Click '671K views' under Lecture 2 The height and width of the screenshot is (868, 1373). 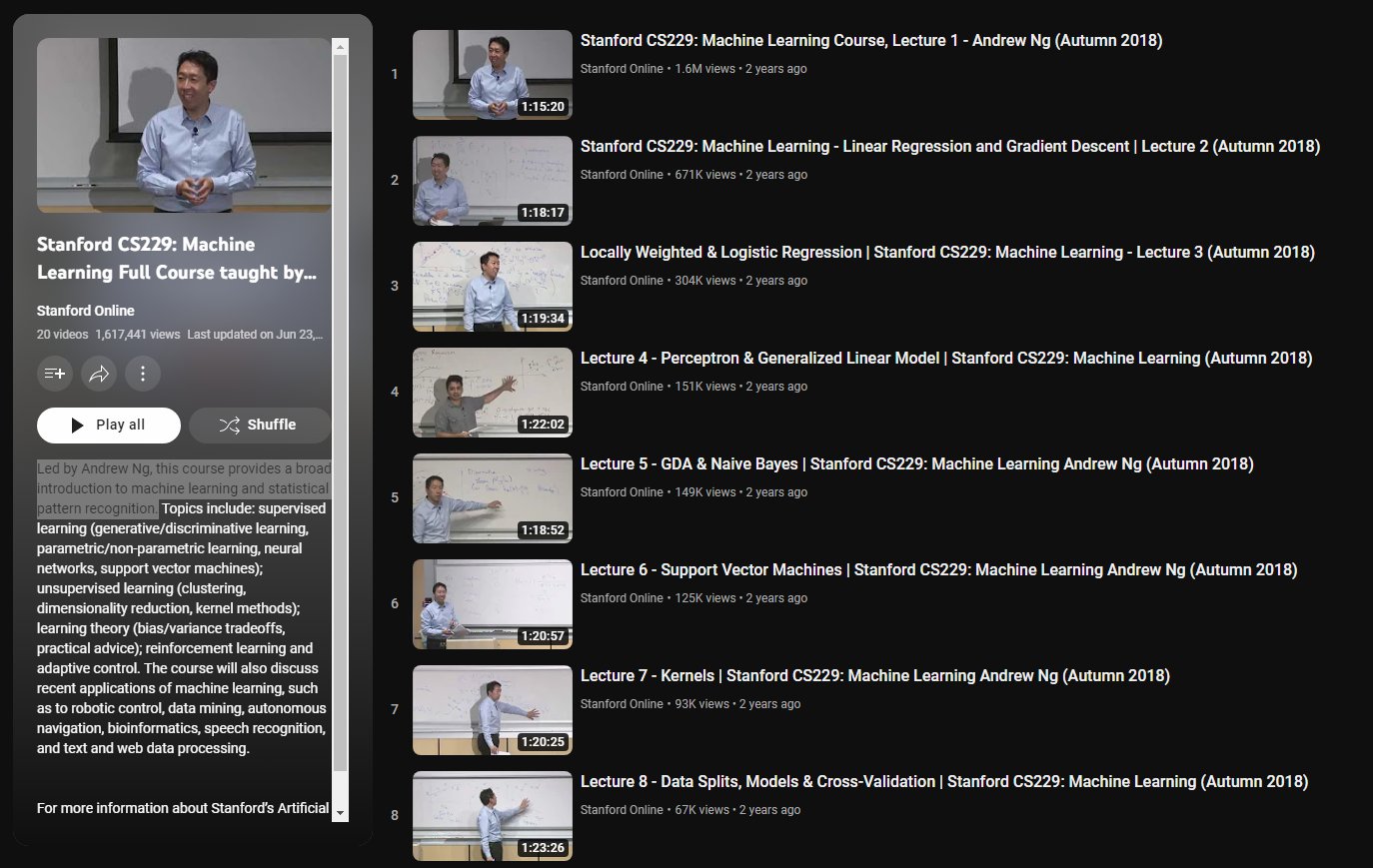(x=704, y=175)
